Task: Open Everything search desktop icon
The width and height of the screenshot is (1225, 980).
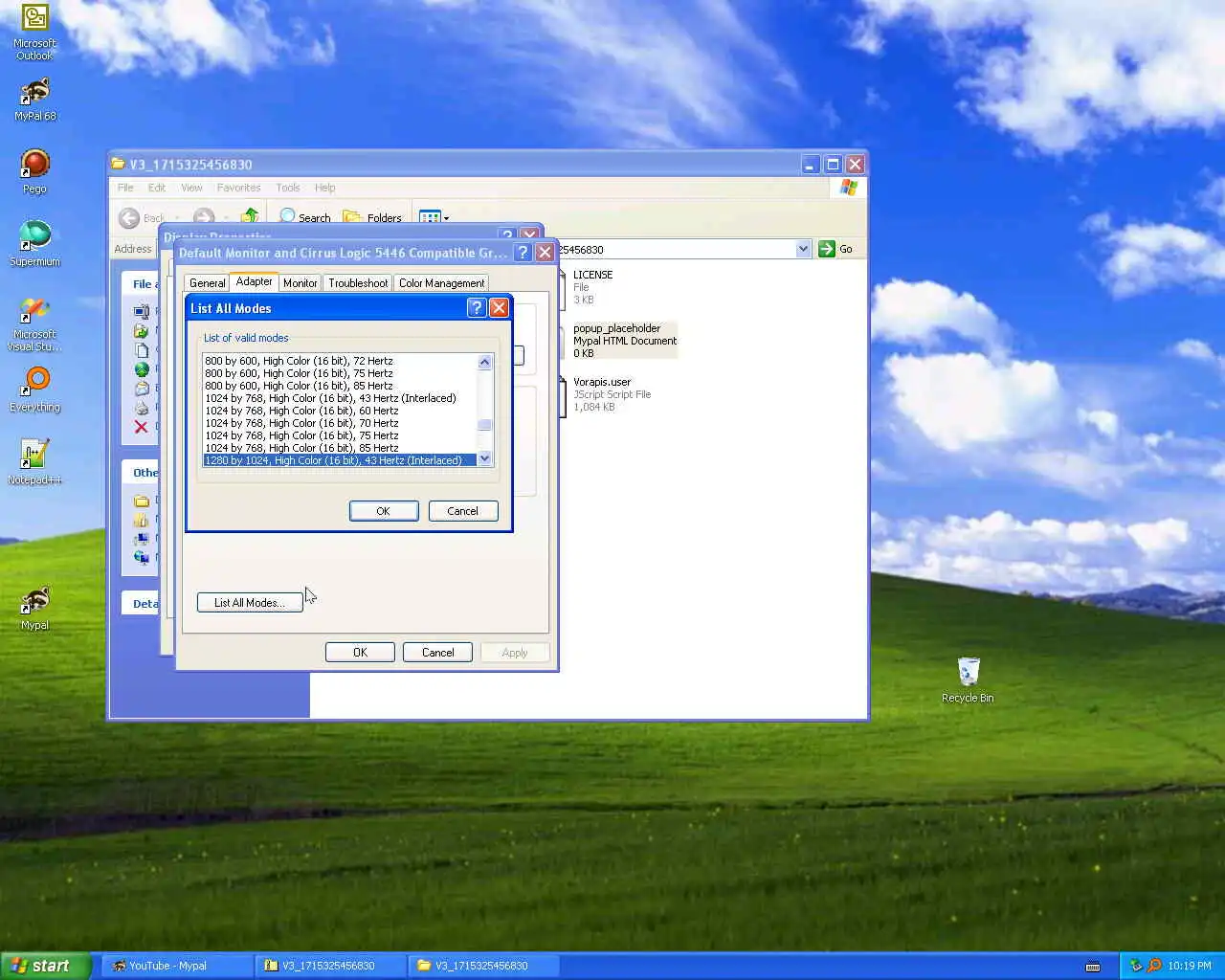Action: [34, 390]
